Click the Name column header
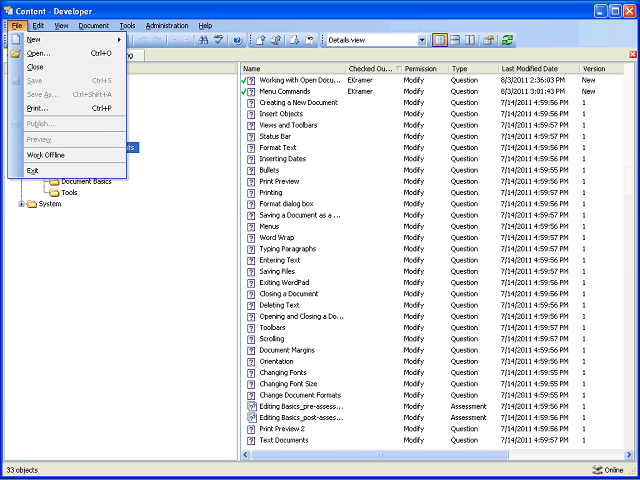This screenshot has height=480, width=640. point(293,69)
